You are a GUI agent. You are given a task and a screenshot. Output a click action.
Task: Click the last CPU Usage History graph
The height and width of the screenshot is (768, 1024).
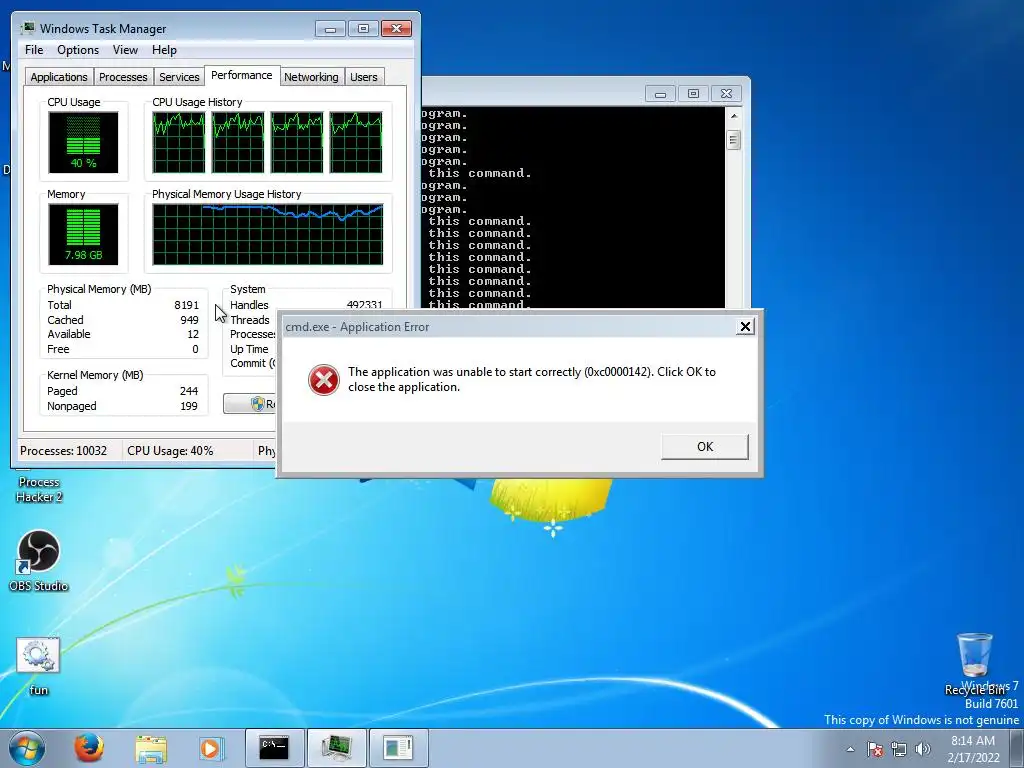point(356,142)
